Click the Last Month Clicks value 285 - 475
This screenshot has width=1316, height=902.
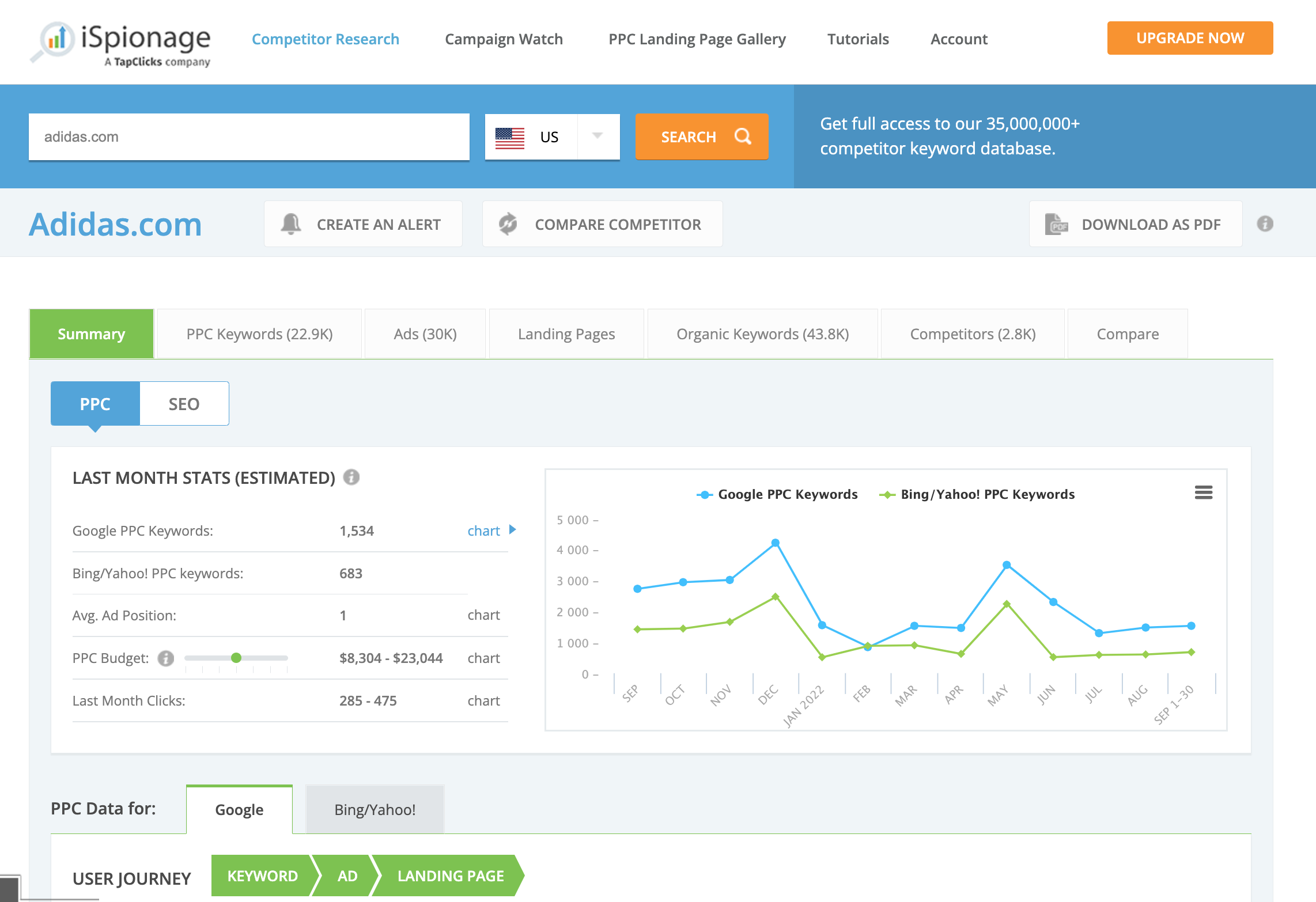click(368, 700)
